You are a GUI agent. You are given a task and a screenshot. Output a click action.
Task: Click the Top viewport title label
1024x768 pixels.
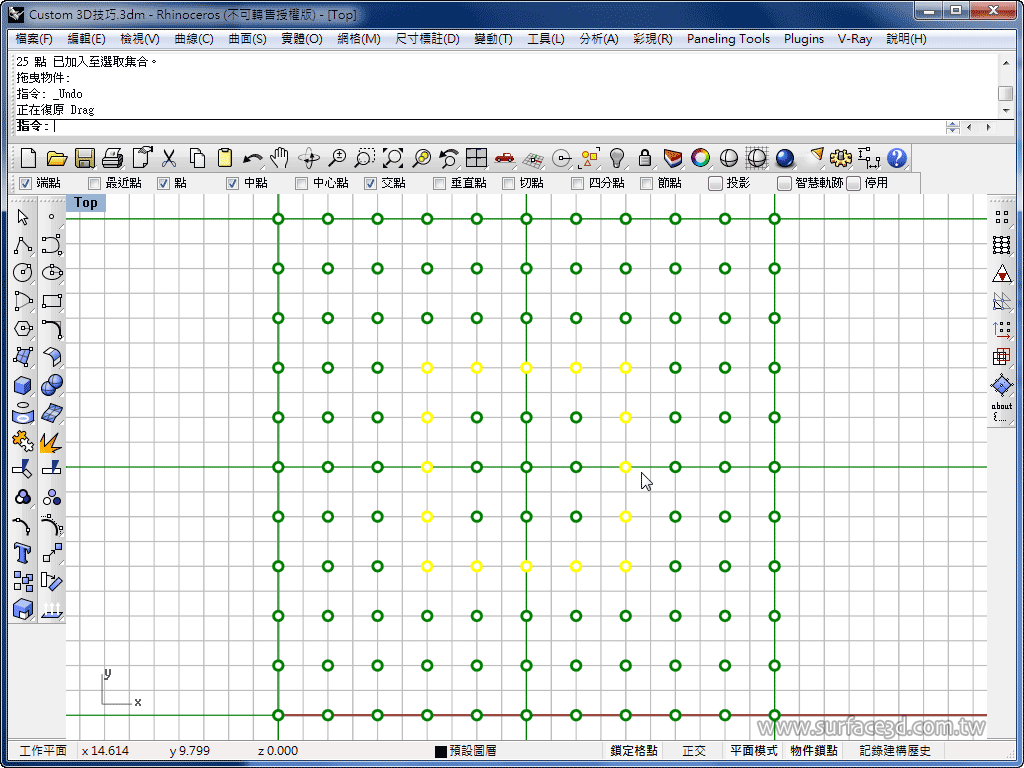point(86,202)
